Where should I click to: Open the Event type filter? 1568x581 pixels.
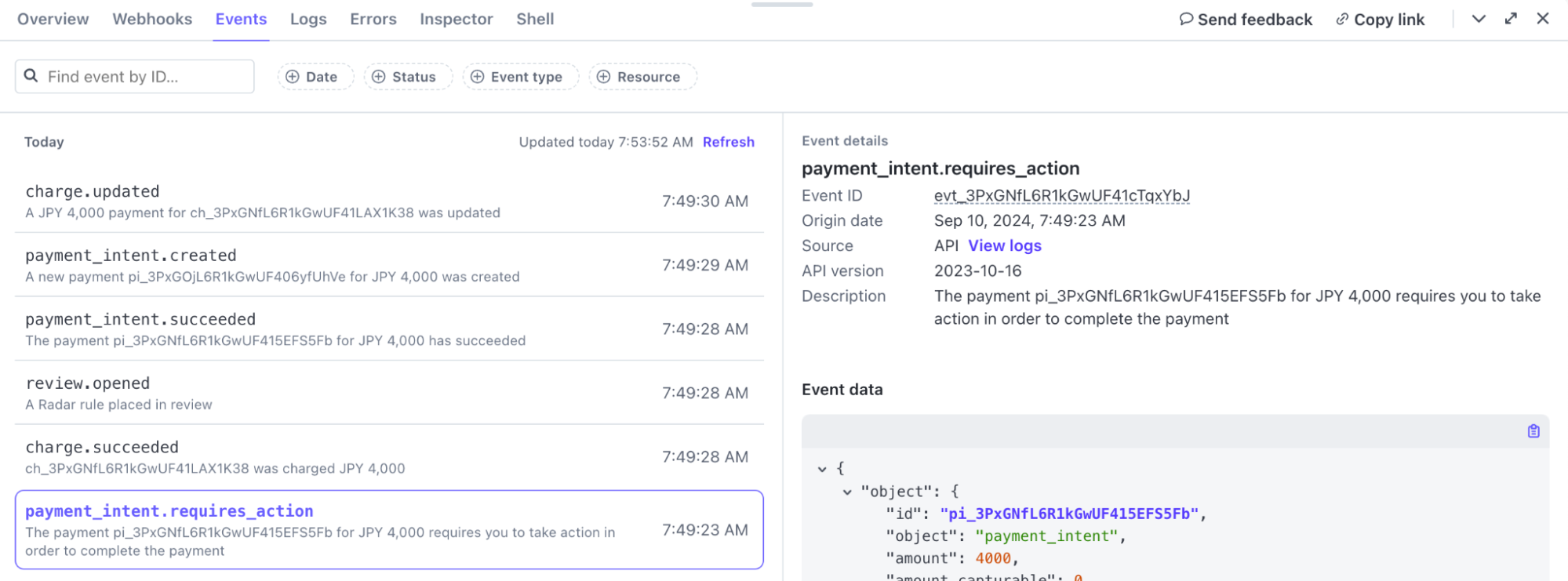click(x=518, y=77)
